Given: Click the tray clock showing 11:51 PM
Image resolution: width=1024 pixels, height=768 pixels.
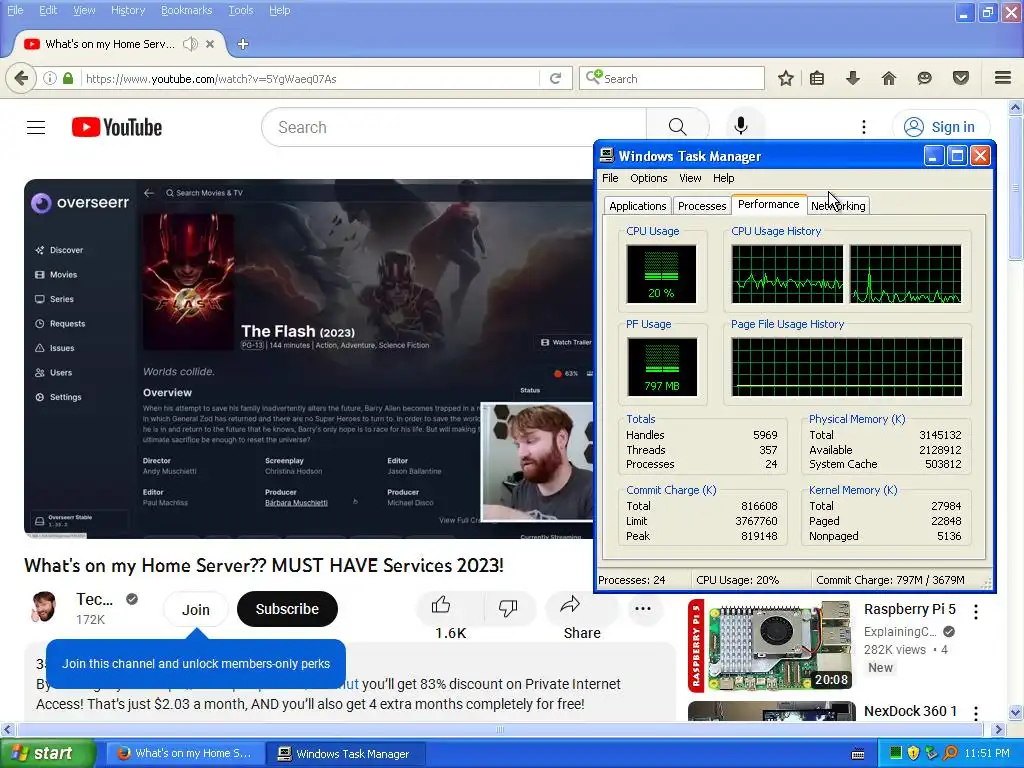Looking at the screenshot, I should point(987,754).
